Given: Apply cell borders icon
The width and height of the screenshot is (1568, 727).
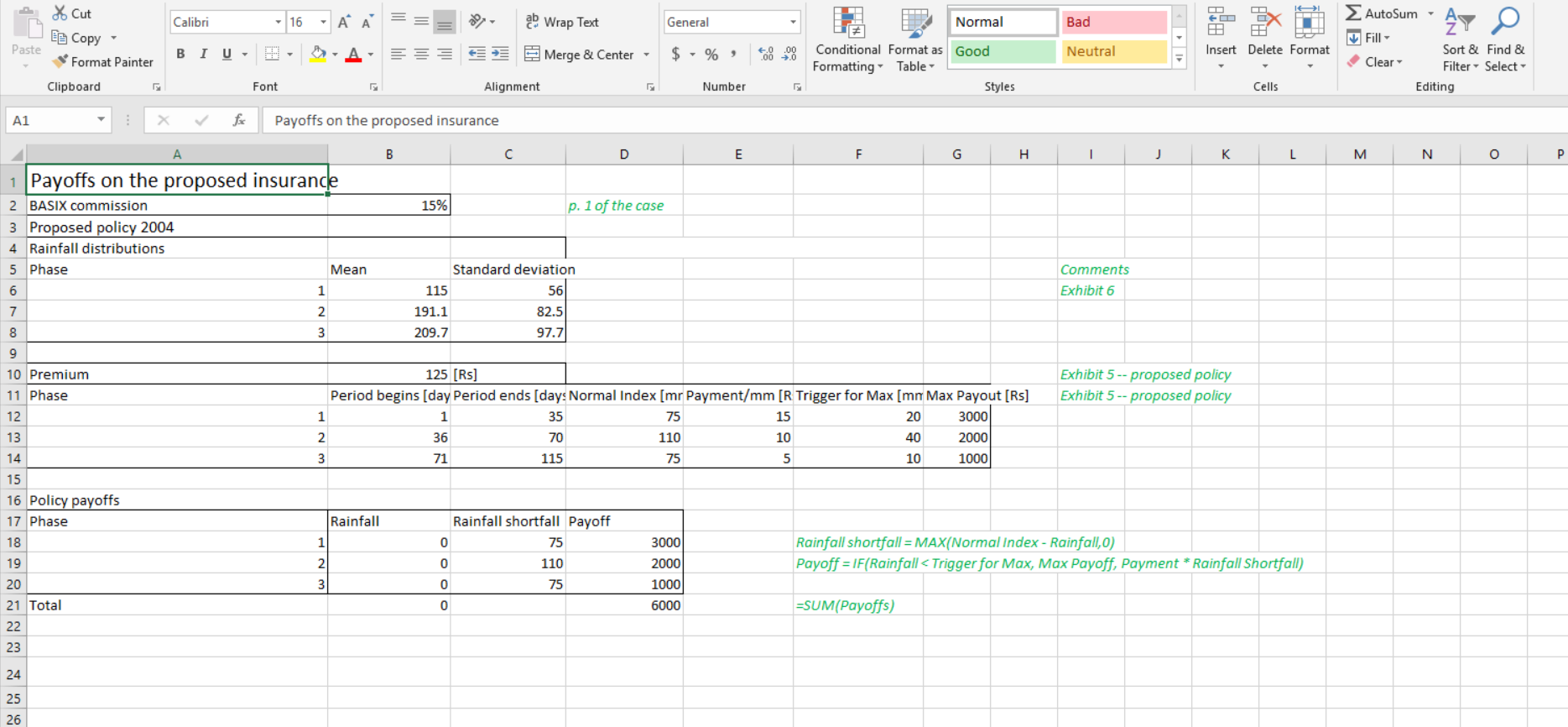Looking at the screenshot, I should (x=272, y=54).
